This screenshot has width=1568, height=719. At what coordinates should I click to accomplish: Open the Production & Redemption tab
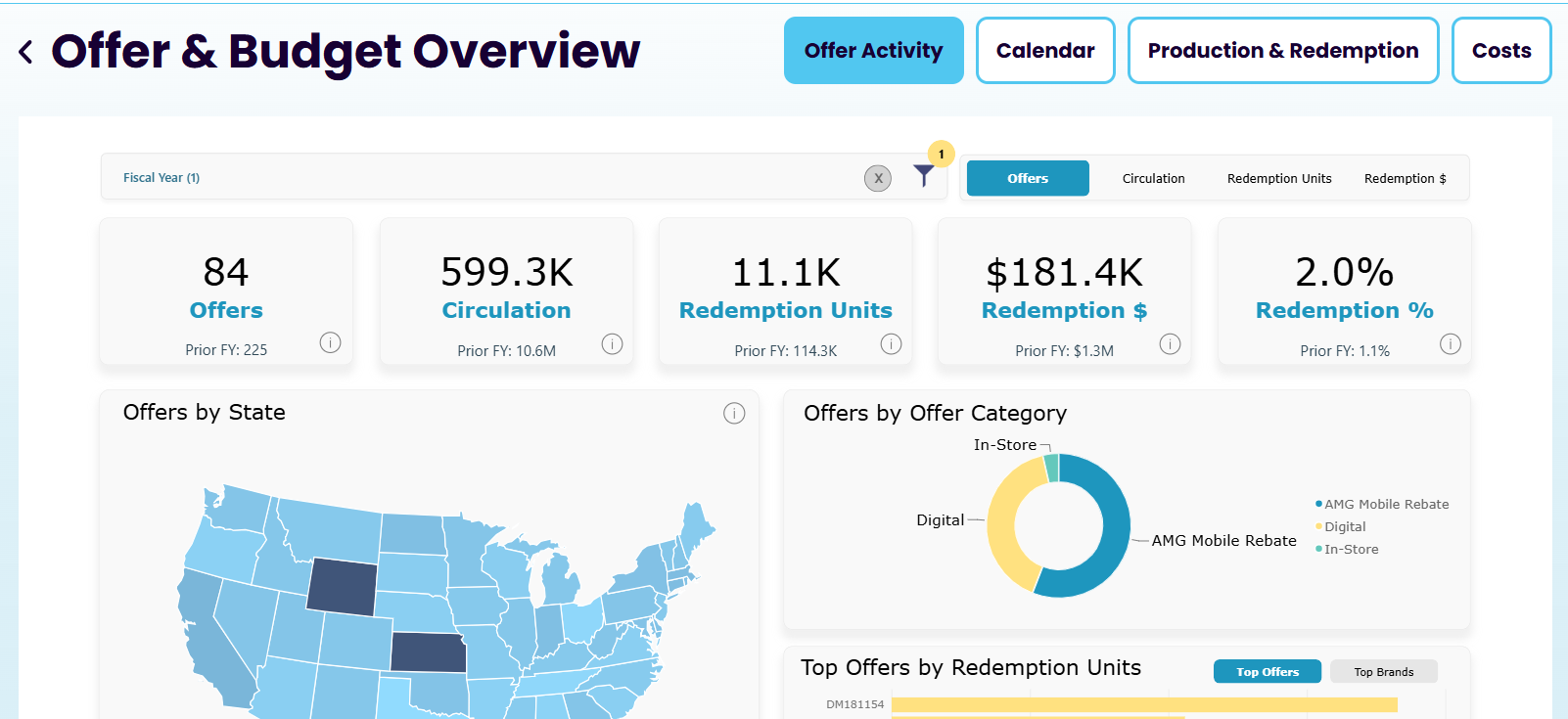pyautogui.click(x=1283, y=50)
